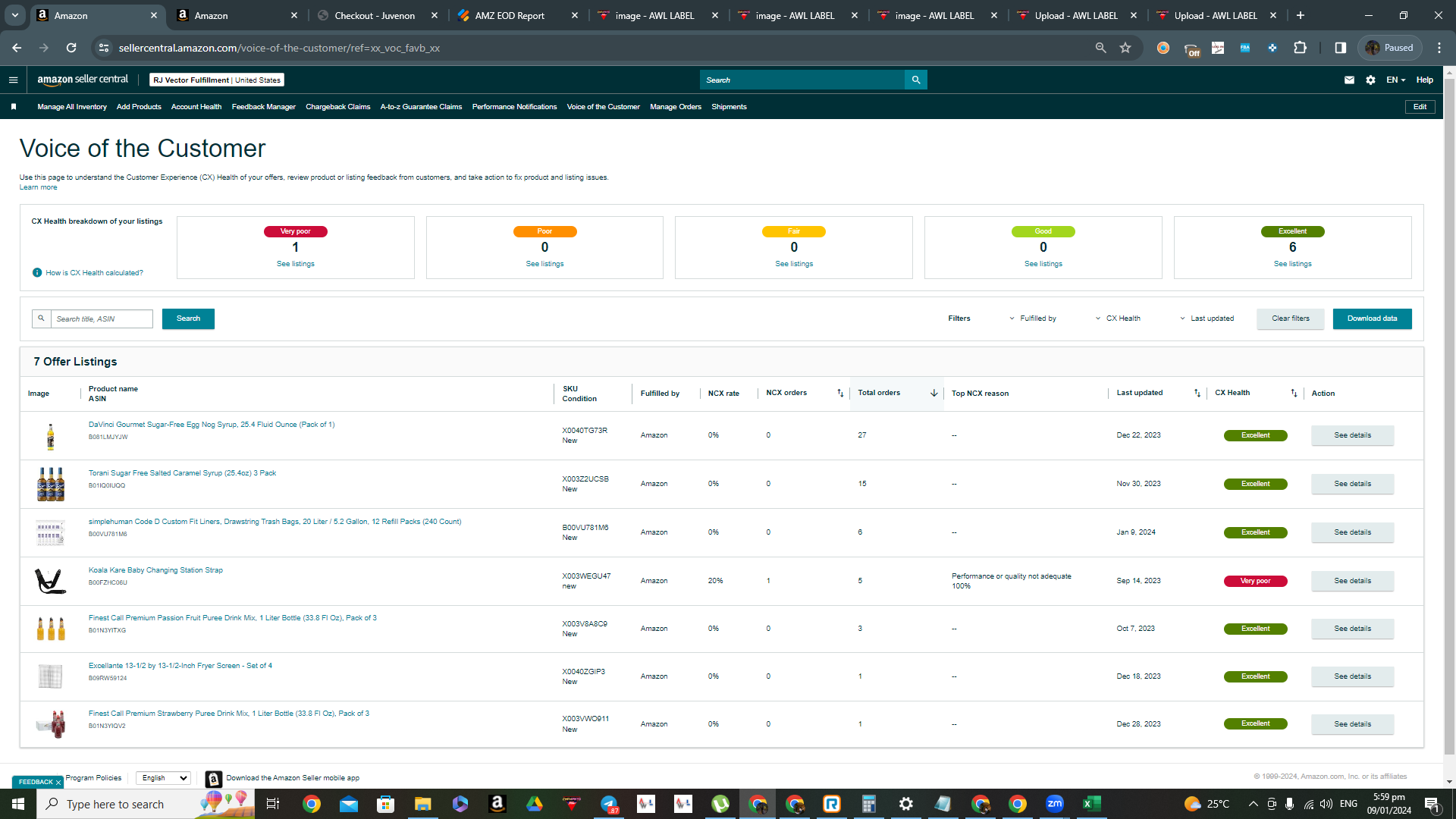Open simplehuman Code D liners product link

(x=275, y=522)
